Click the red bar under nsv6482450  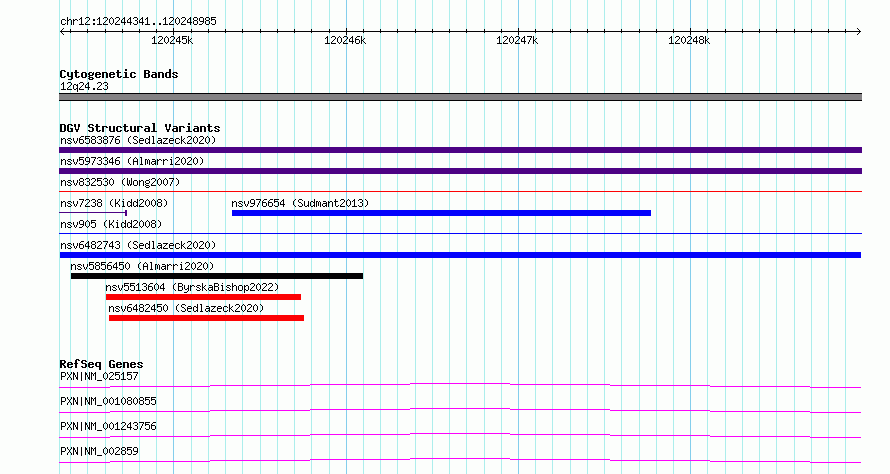pyautogui.click(x=207, y=318)
